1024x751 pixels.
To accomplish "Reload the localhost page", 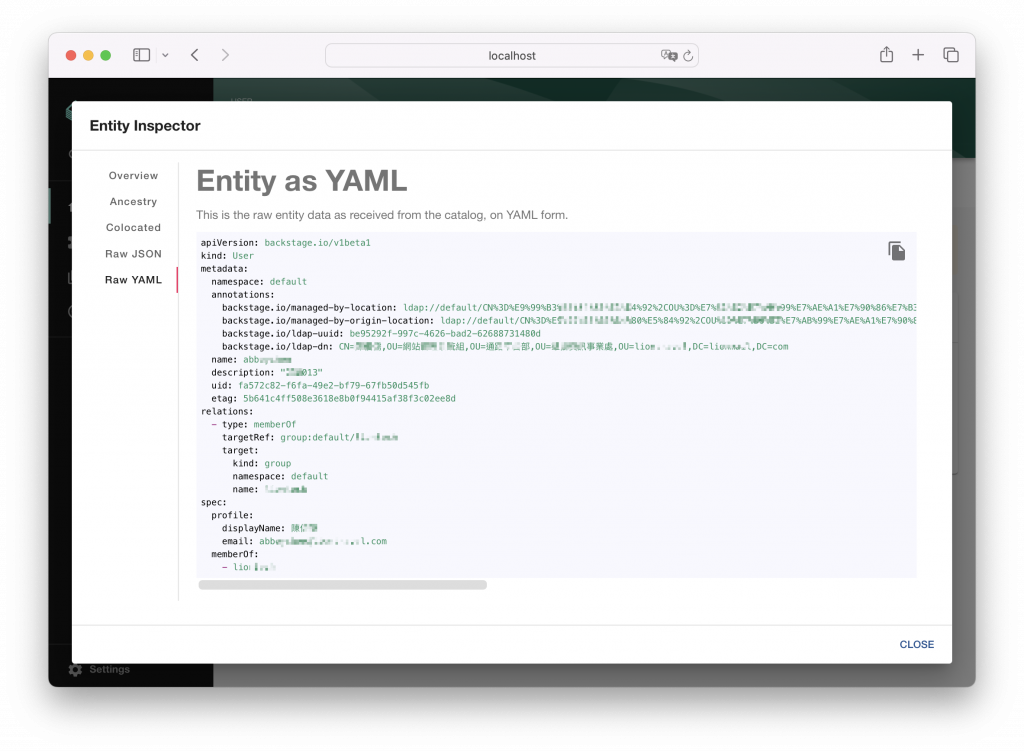I will (688, 56).
